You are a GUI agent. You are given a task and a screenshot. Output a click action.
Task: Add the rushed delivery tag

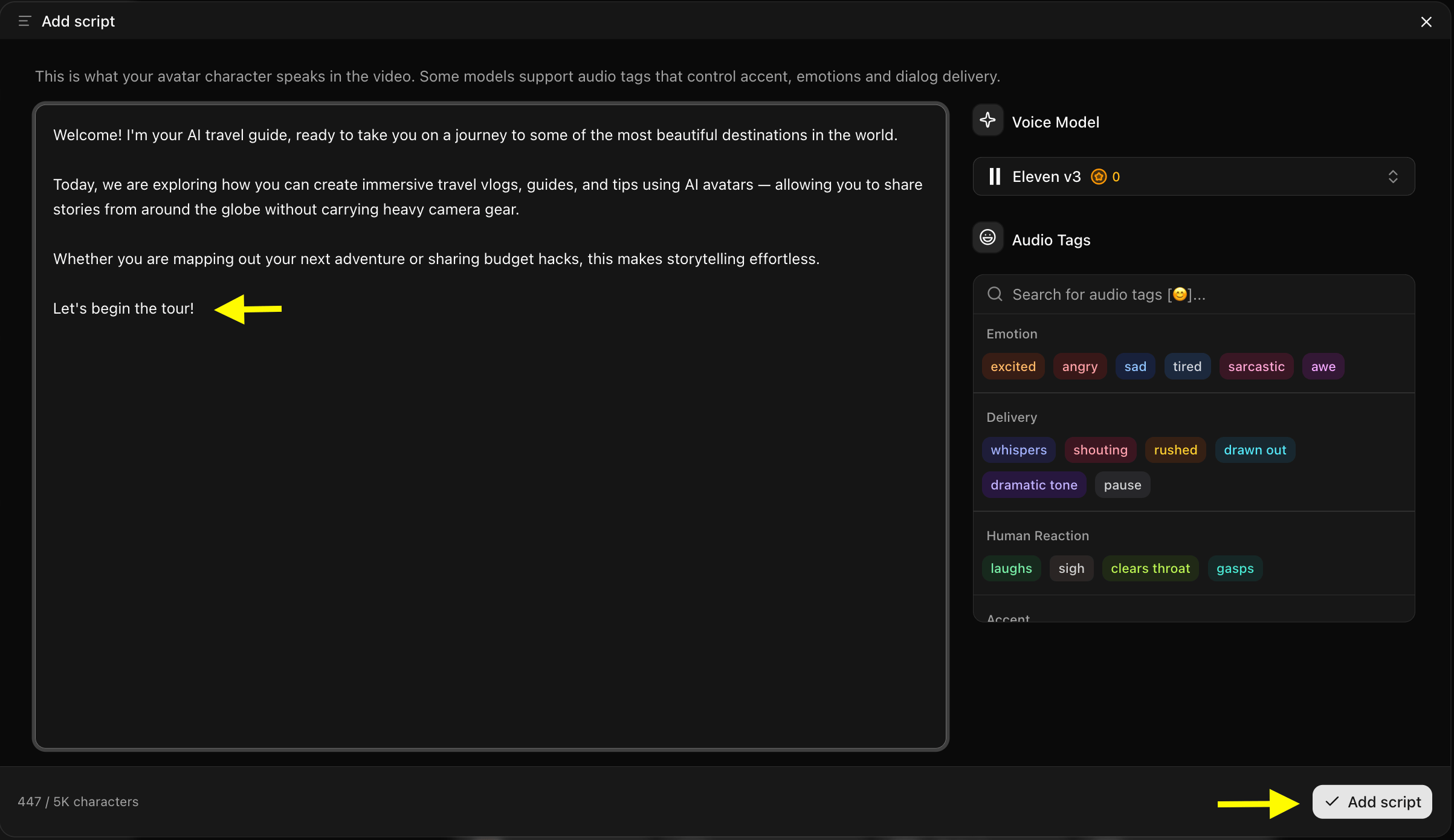pyautogui.click(x=1175, y=450)
